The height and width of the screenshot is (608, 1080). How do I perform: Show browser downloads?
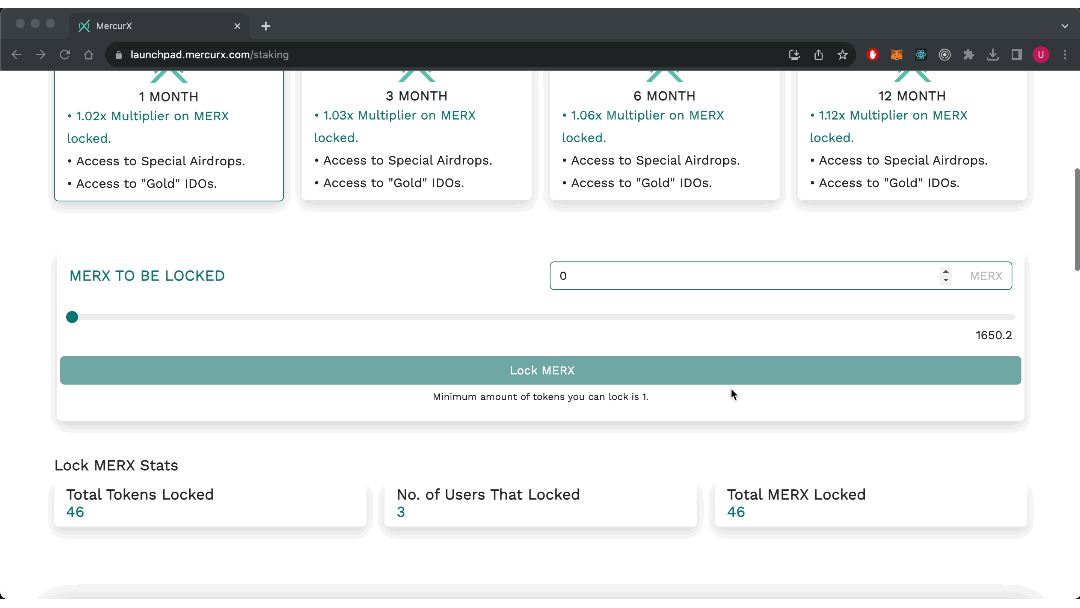pos(993,55)
